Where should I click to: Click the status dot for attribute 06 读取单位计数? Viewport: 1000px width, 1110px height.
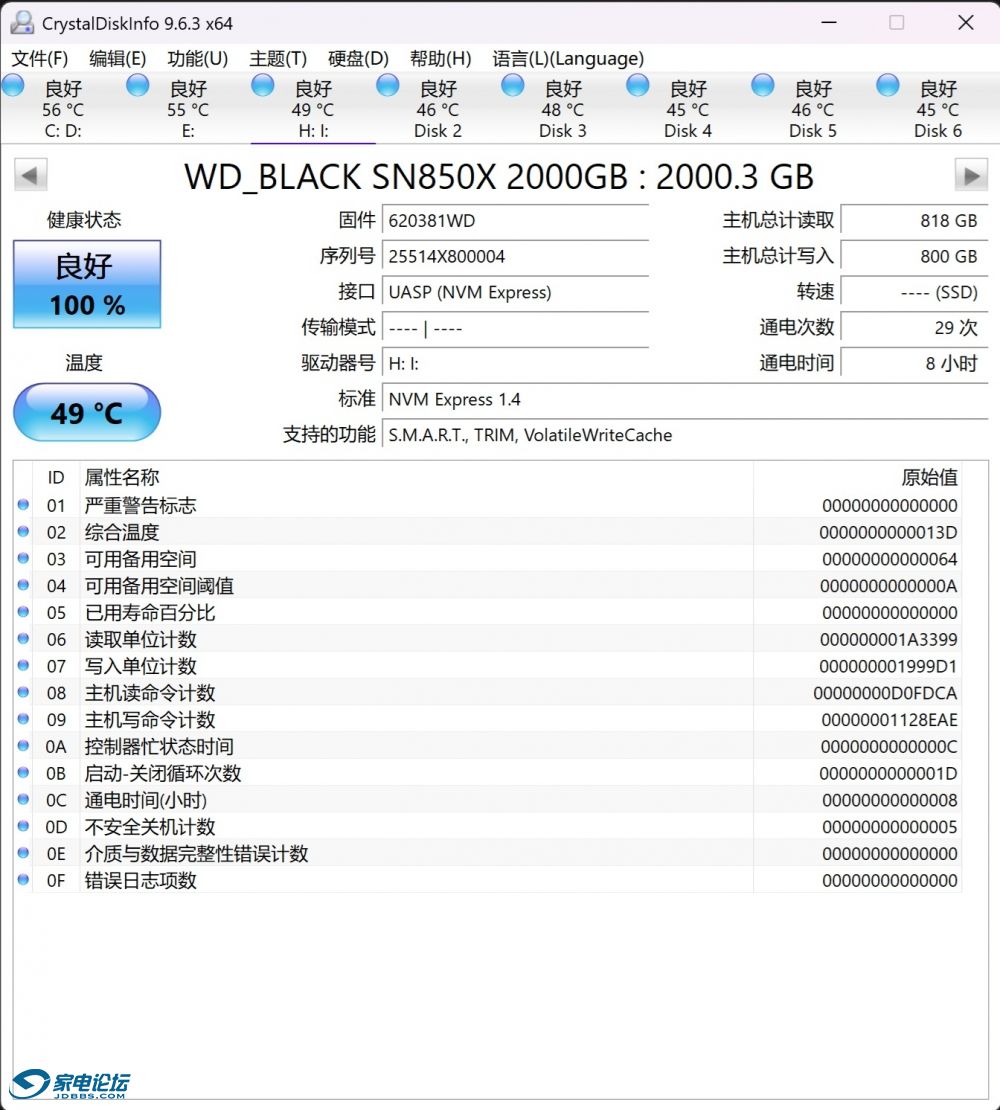click(x=23, y=639)
